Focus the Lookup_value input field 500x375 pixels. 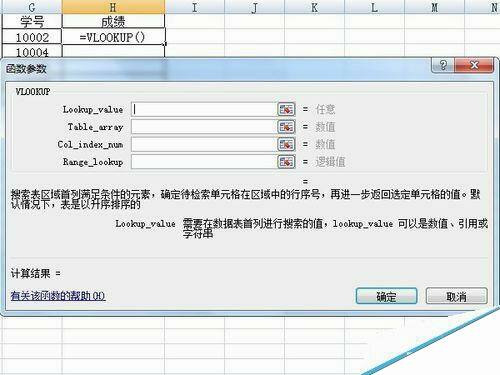coord(203,109)
